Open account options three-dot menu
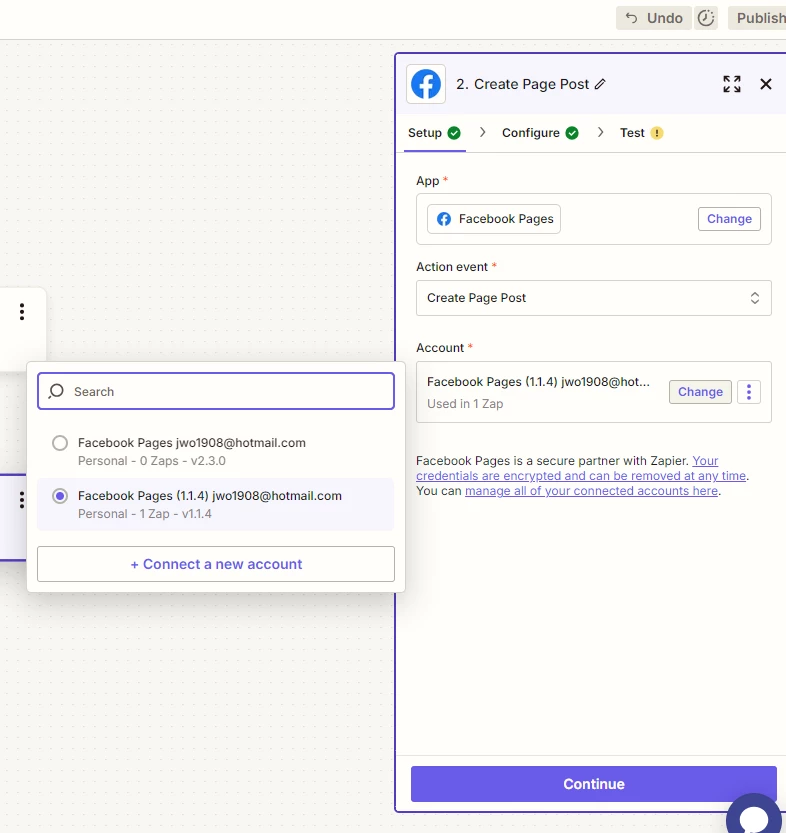The height and width of the screenshot is (833, 786). [x=749, y=392]
